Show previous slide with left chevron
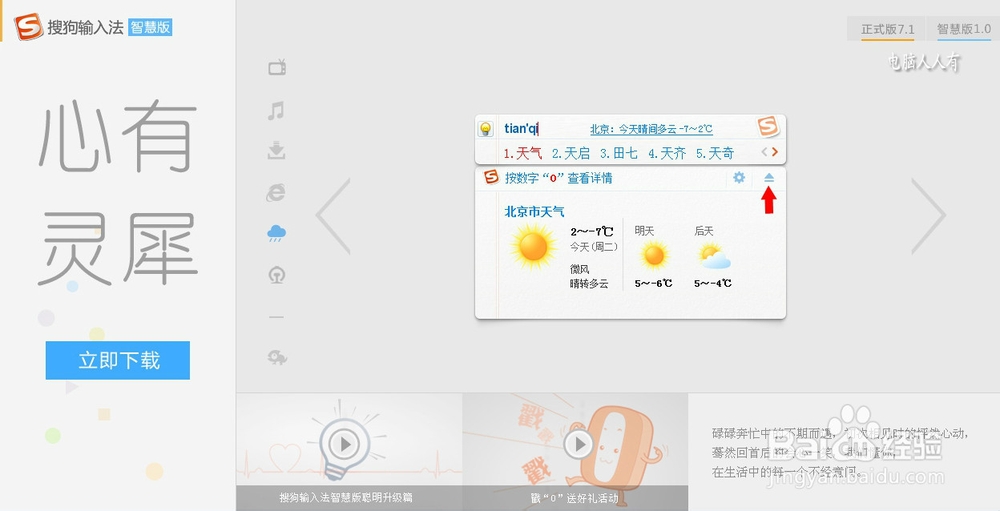This screenshot has width=1000, height=511. pyautogui.click(x=334, y=216)
